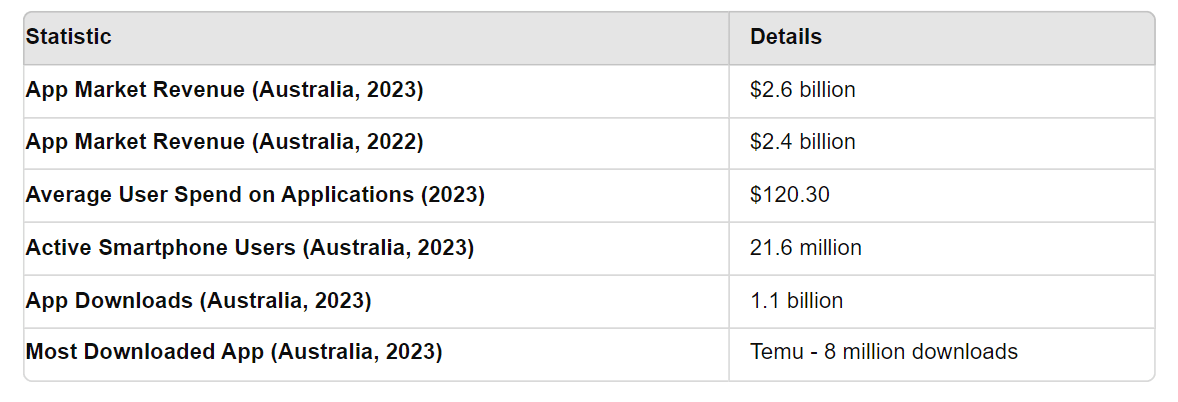
Task: Click Average User Spend on Applications label
Action: 254,195
